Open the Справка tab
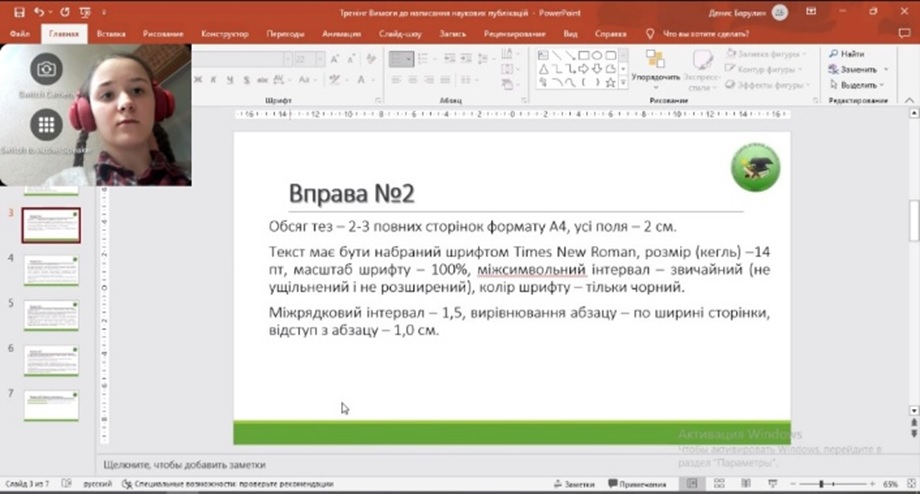The width and height of the screenshot is (920, 494). (x=610, y=33)
